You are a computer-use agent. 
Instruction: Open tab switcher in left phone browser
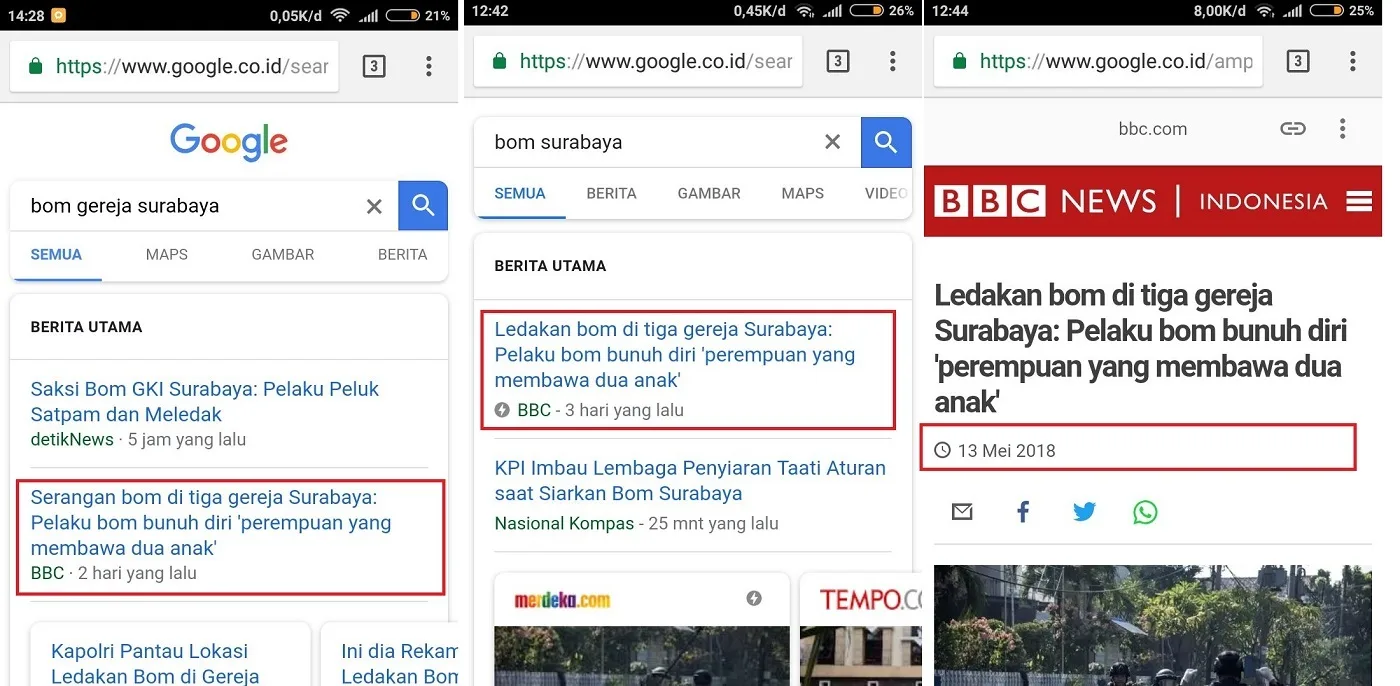point(373,67)
